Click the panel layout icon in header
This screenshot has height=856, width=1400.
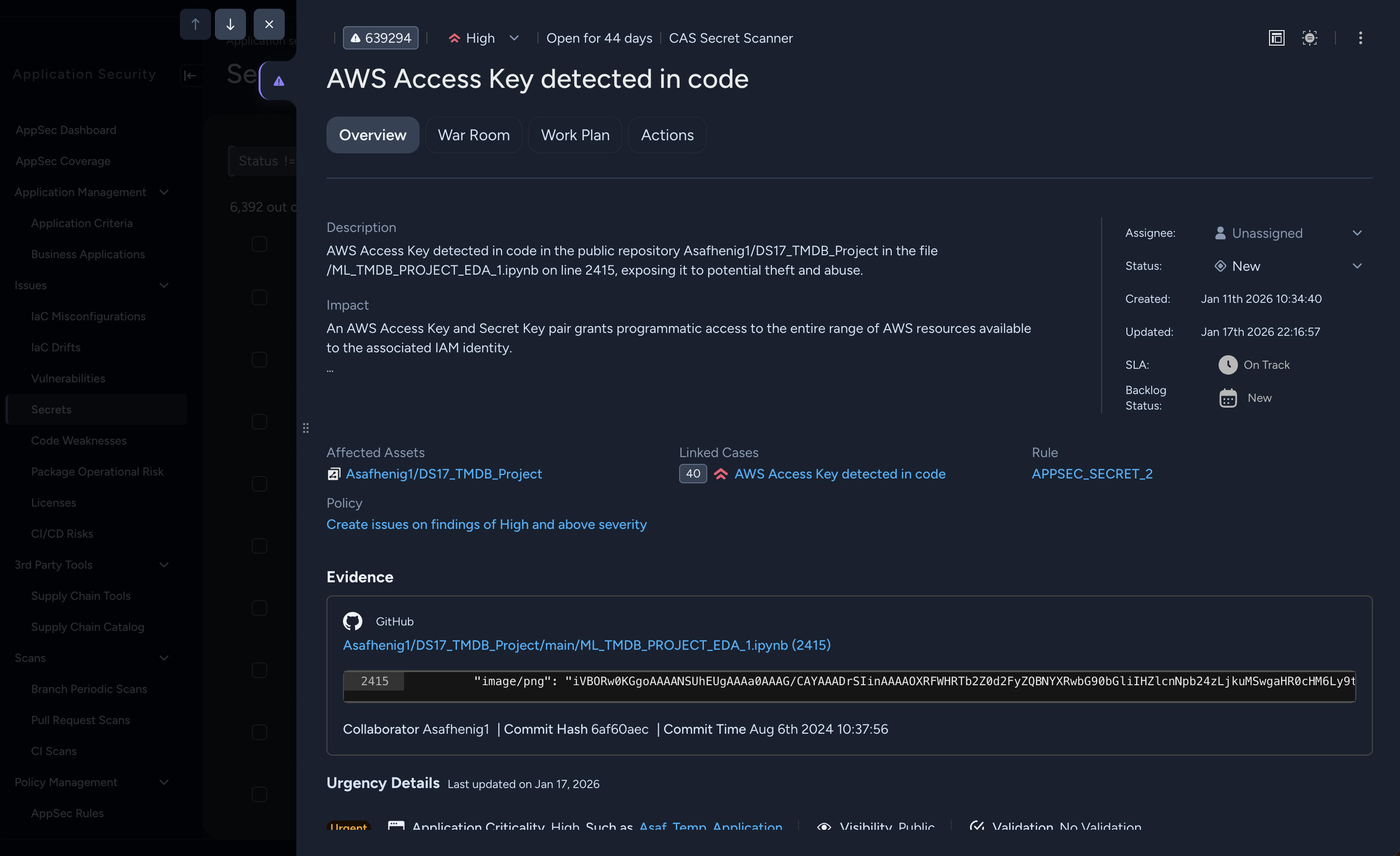[1276, 38]
